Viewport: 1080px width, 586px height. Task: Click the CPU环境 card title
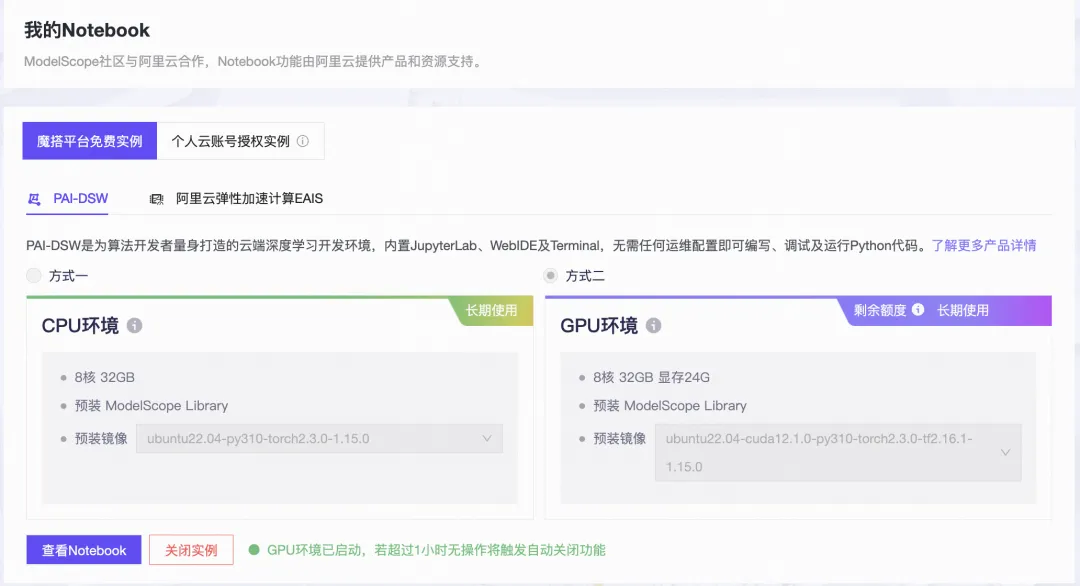tap(80, 326)
